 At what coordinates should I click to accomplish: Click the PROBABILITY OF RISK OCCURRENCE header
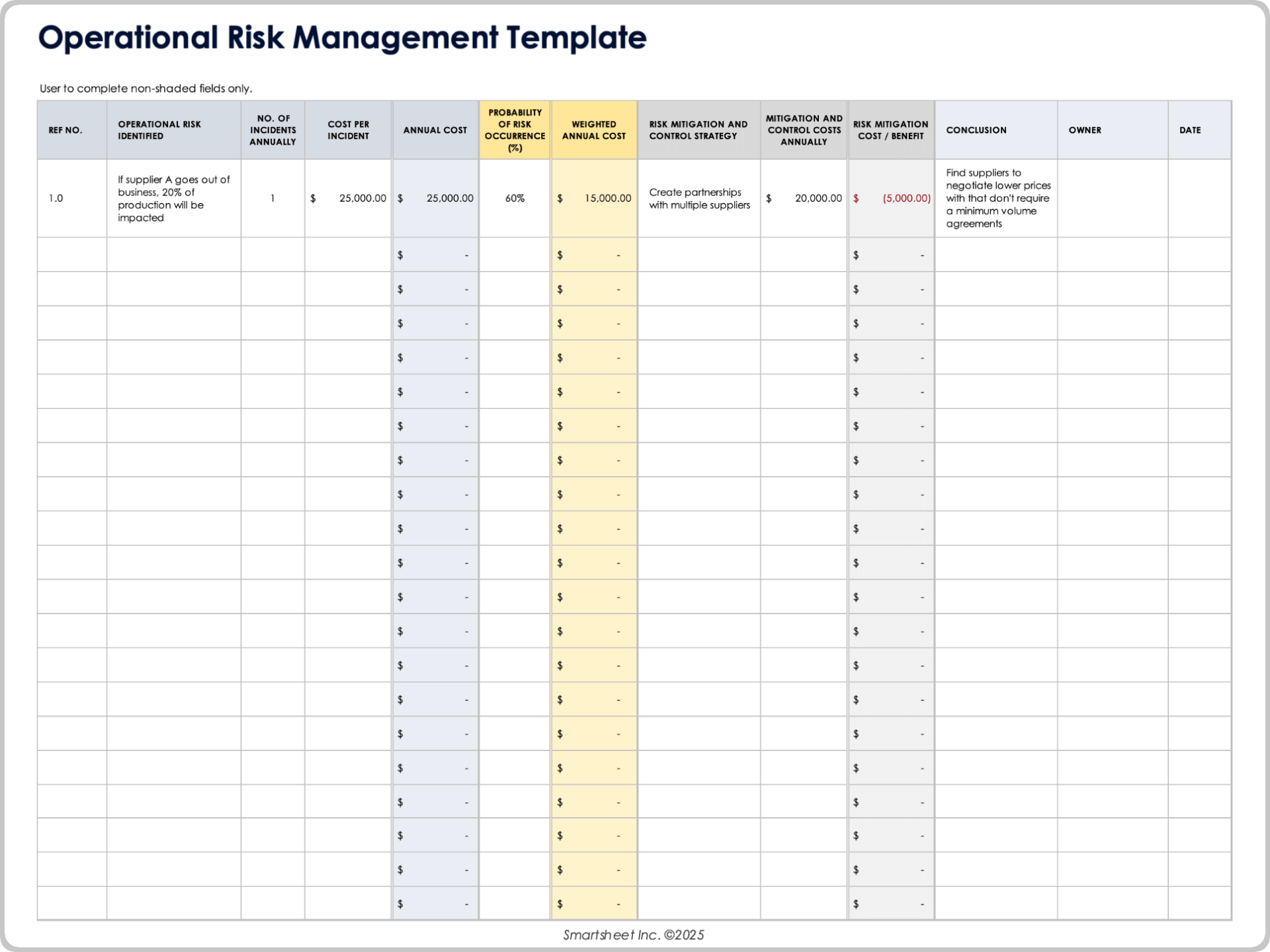[515, 130]
